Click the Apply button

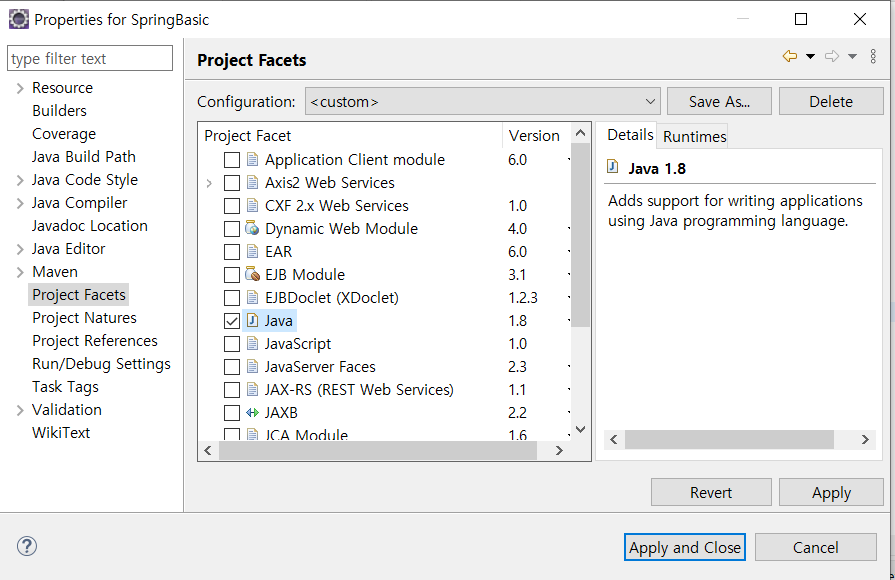click(x=831, y=492)
